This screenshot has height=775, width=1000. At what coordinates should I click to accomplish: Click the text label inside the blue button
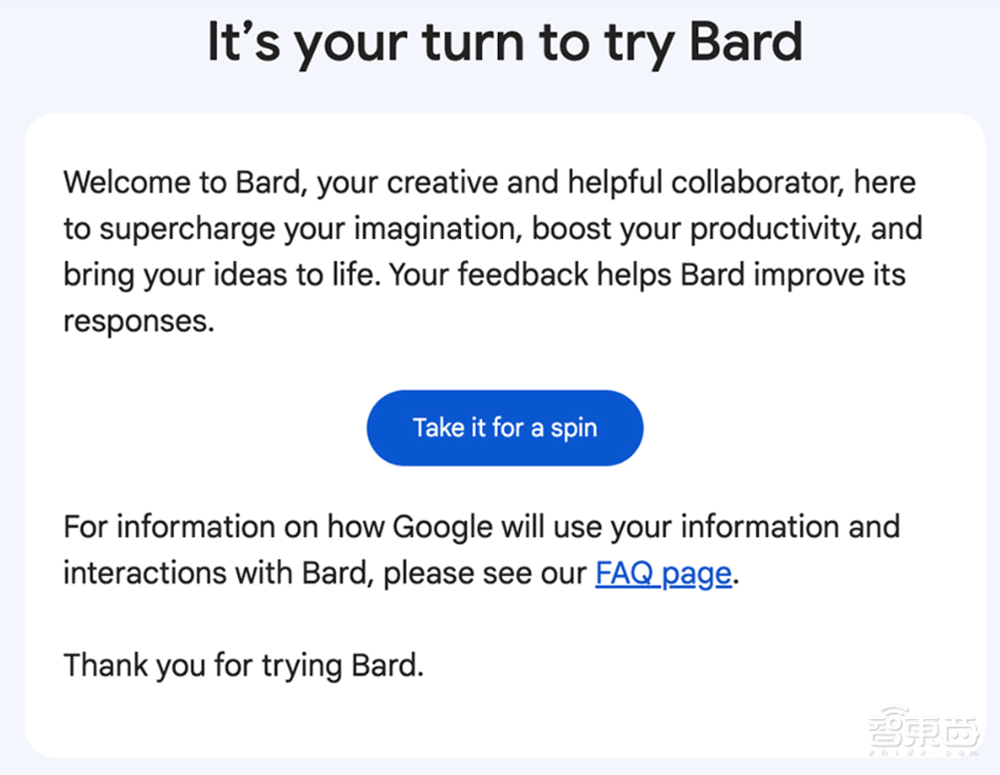click(505, 427)
